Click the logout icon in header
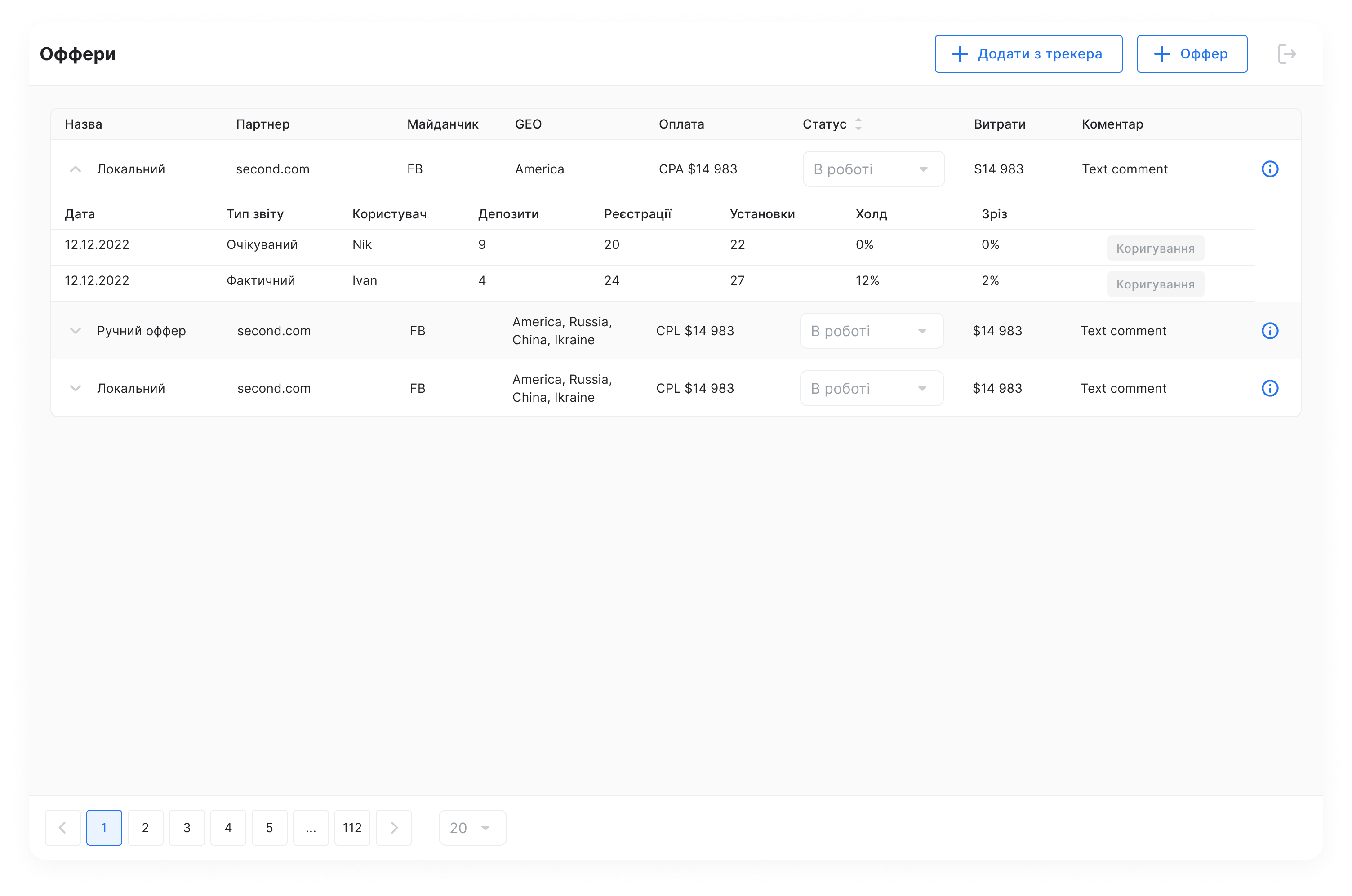The width and height of the screenshot is (1352, 896). pyautogui.click(x=1287, y=54)
